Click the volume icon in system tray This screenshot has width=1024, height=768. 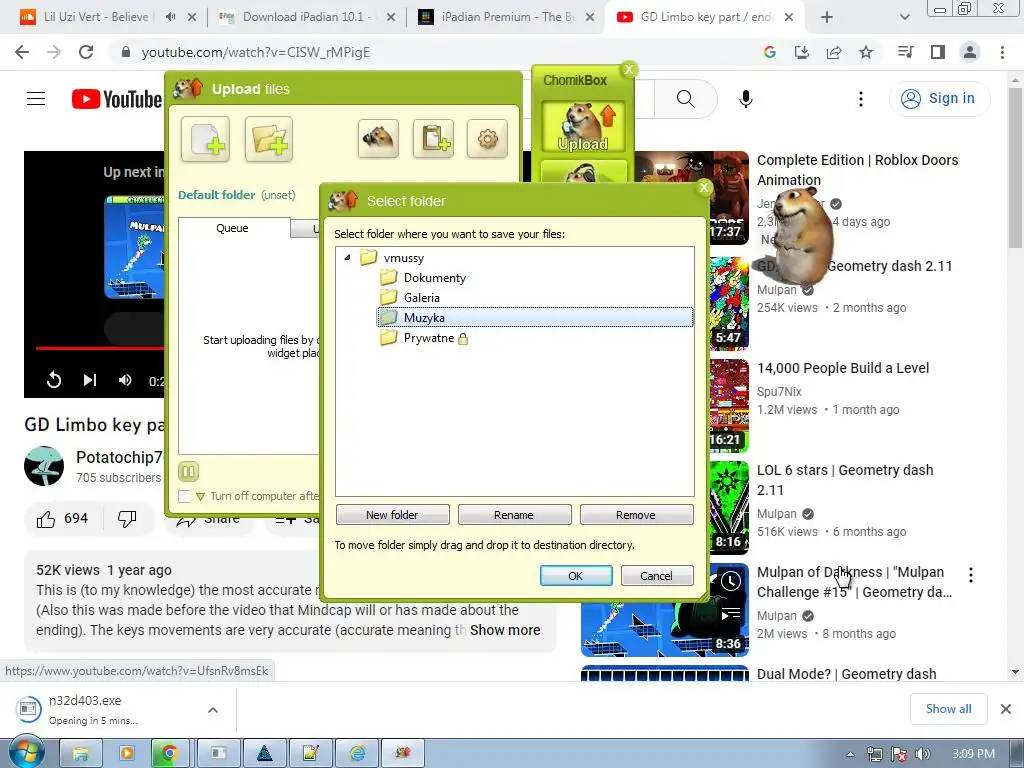click(x=922, y=754)
